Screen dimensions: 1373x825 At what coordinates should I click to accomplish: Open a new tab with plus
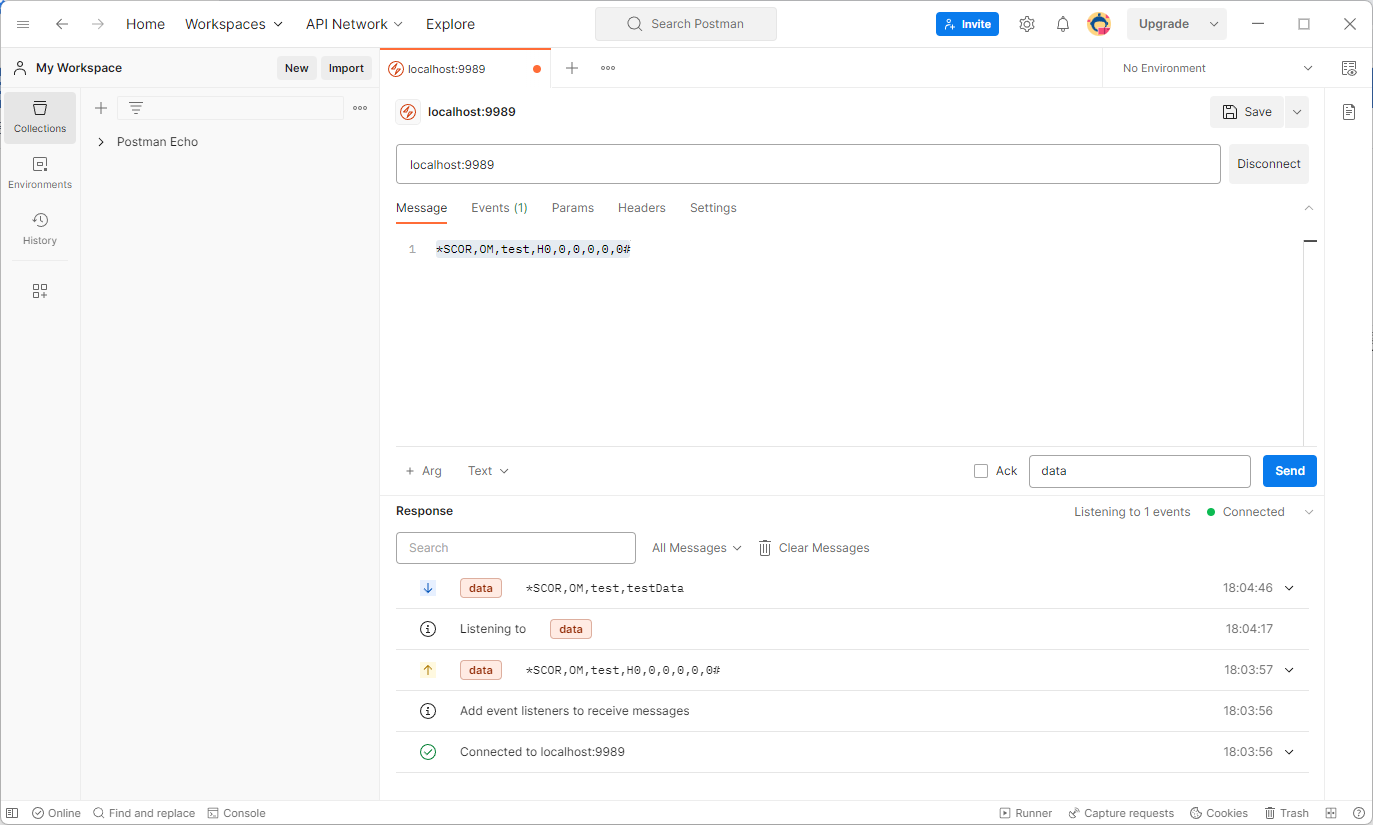[x=572, y=68]
